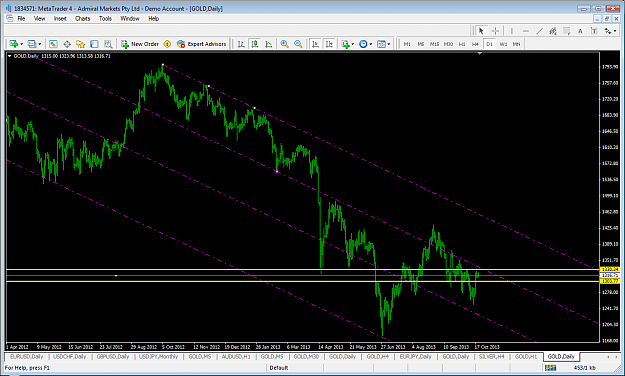
Task: Open the View menu
Action: click(x=39, y=18)
